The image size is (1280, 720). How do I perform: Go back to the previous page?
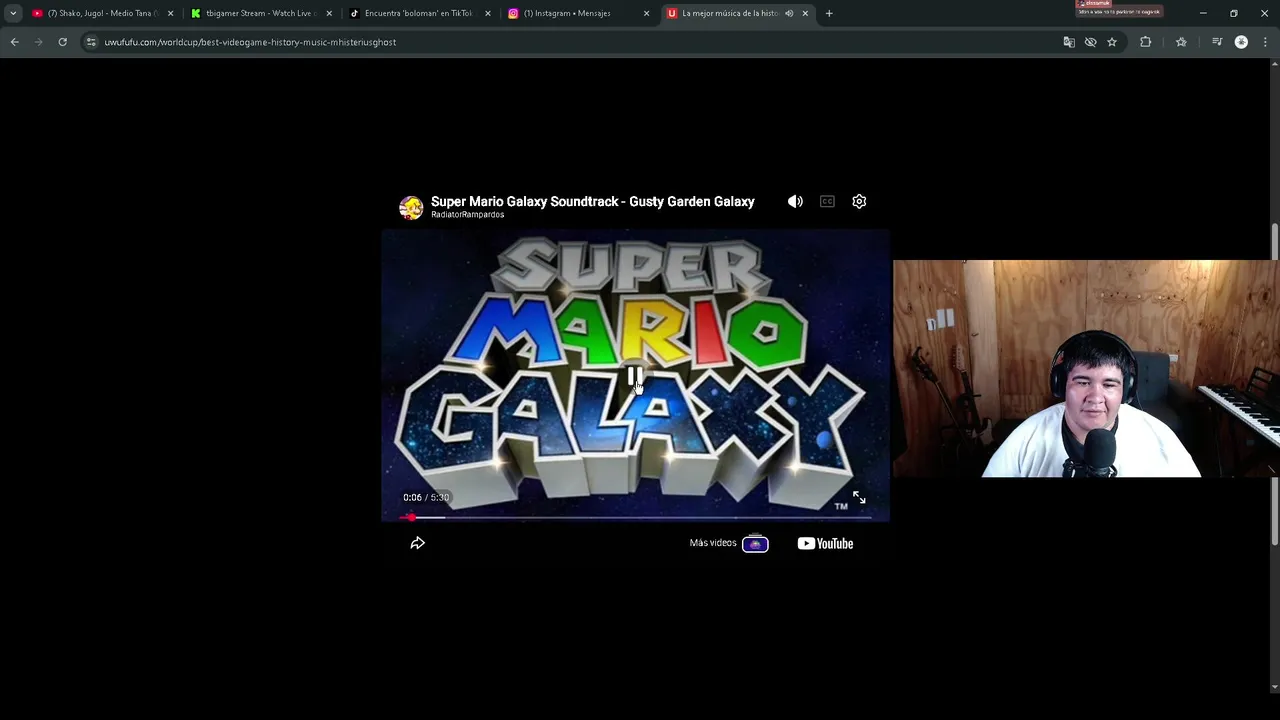pyautogui.click(x=15, y=42)
